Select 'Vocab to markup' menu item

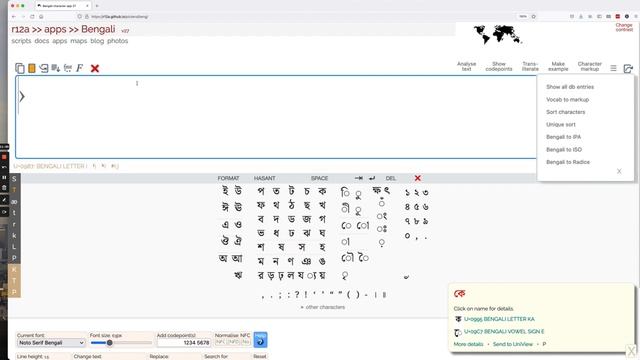pos(567,100)
